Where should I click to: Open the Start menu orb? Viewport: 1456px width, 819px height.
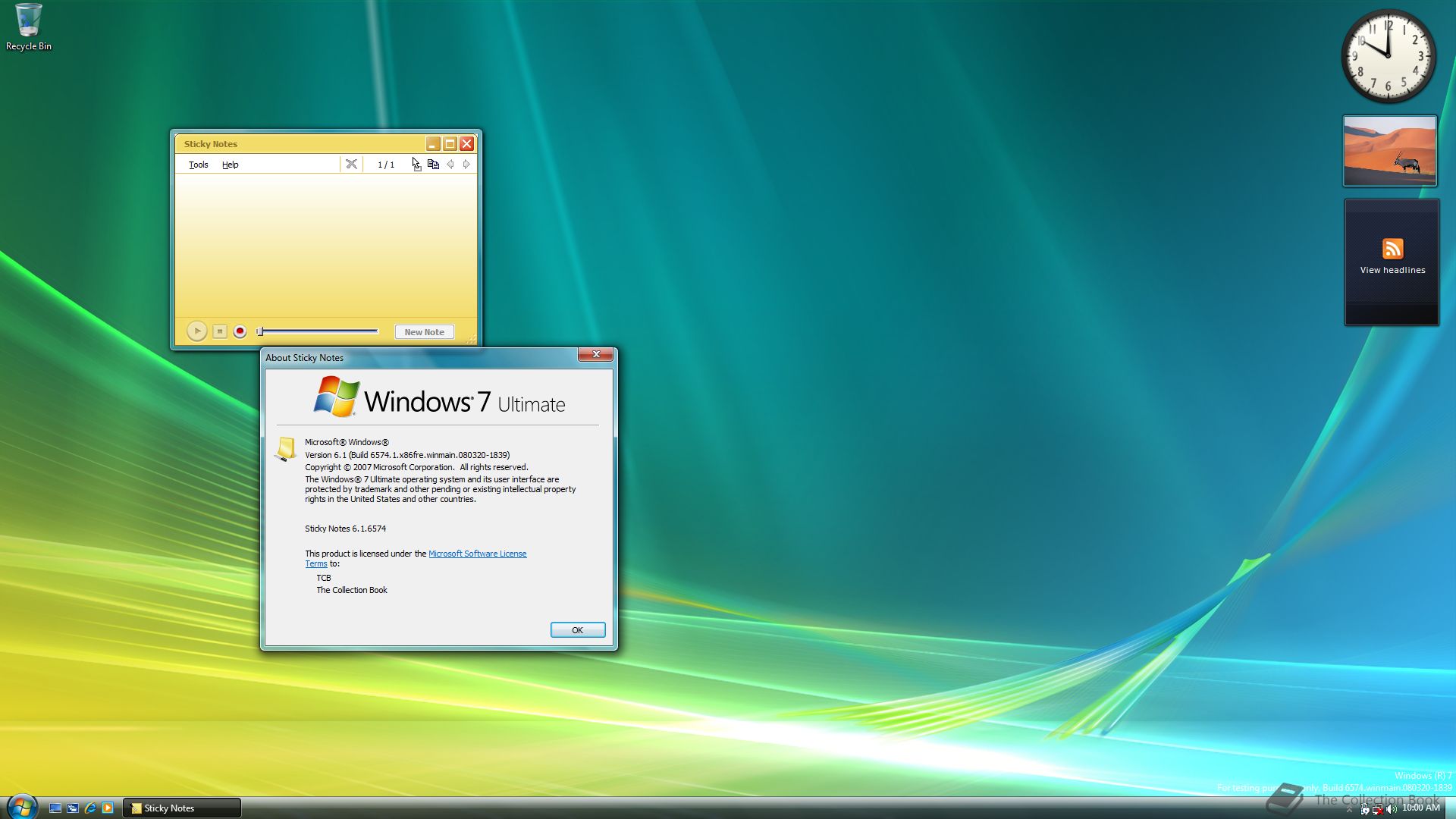[x=22, y=806]
